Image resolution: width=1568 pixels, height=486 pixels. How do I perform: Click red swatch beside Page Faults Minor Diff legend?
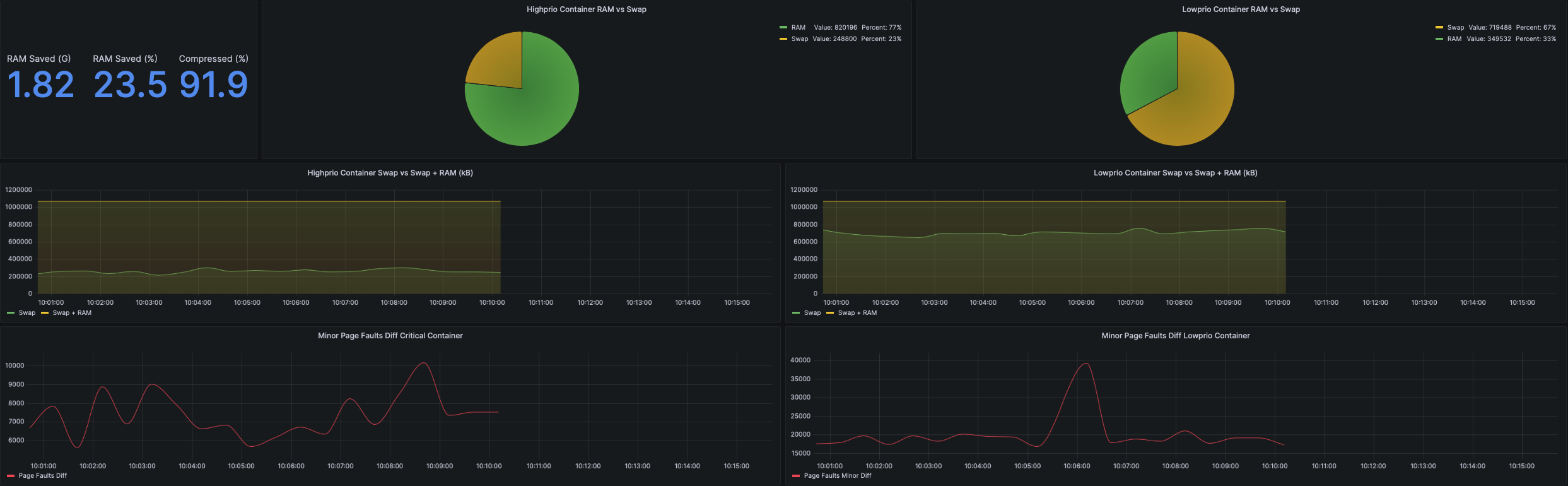point(796,476)
